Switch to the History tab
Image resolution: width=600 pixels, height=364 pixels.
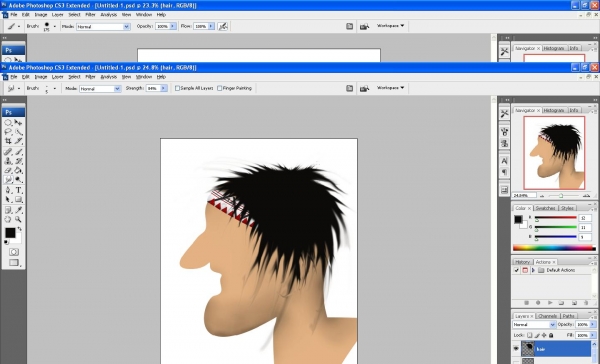coord(522,262)
